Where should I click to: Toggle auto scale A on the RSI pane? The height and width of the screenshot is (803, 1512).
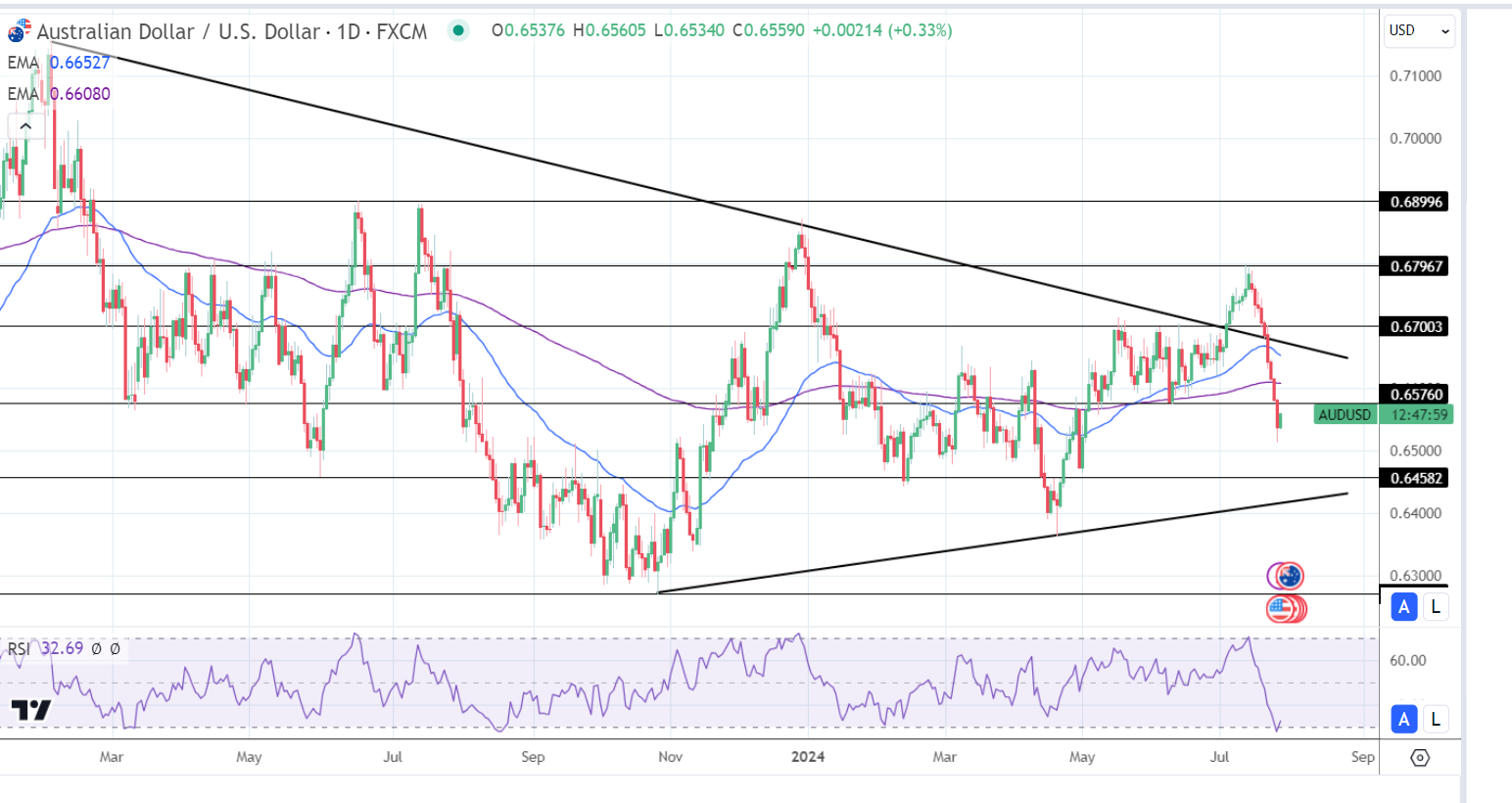[x=1403, y=719]
